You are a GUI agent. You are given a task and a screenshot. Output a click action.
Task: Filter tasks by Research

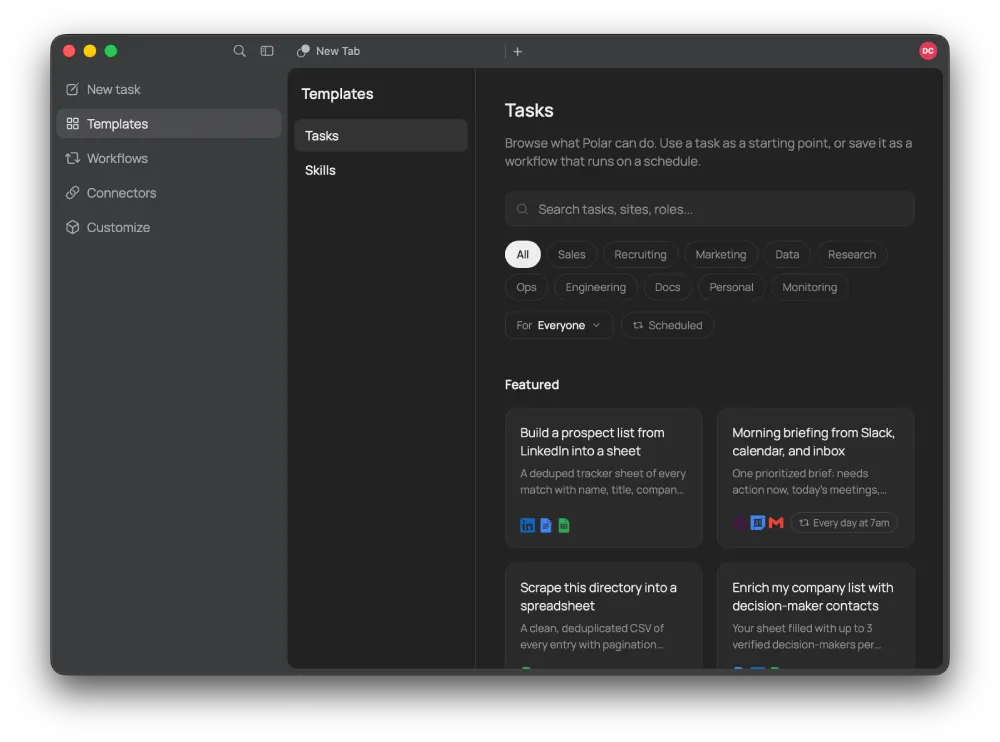click(852, 255)
